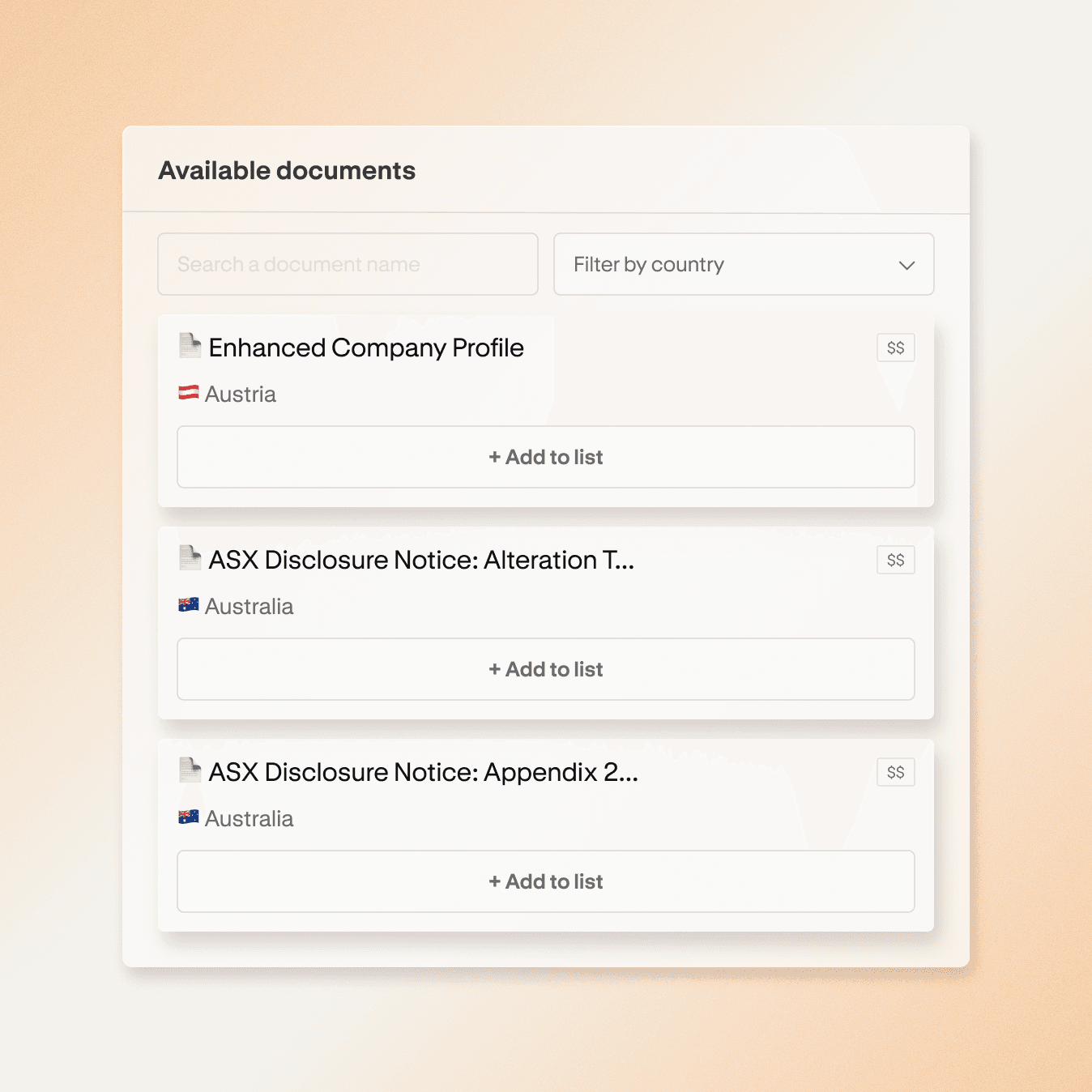Click the $$ price badge on the ASX Alteration notice

pos(895,561)
